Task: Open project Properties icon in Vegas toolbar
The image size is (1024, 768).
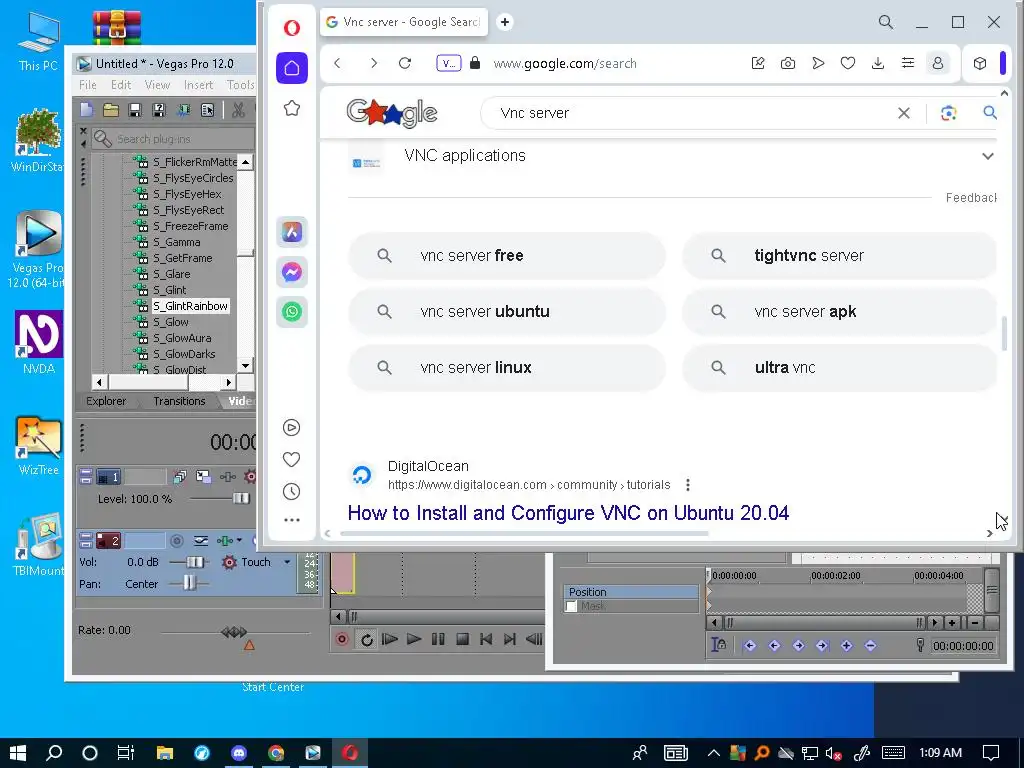Action: click(x=208, y=110)
